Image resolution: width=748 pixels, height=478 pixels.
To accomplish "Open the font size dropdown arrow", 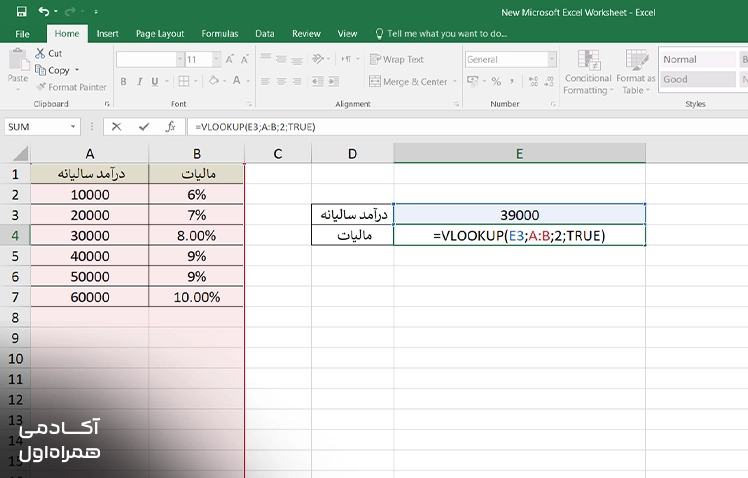I will (216, 59).
